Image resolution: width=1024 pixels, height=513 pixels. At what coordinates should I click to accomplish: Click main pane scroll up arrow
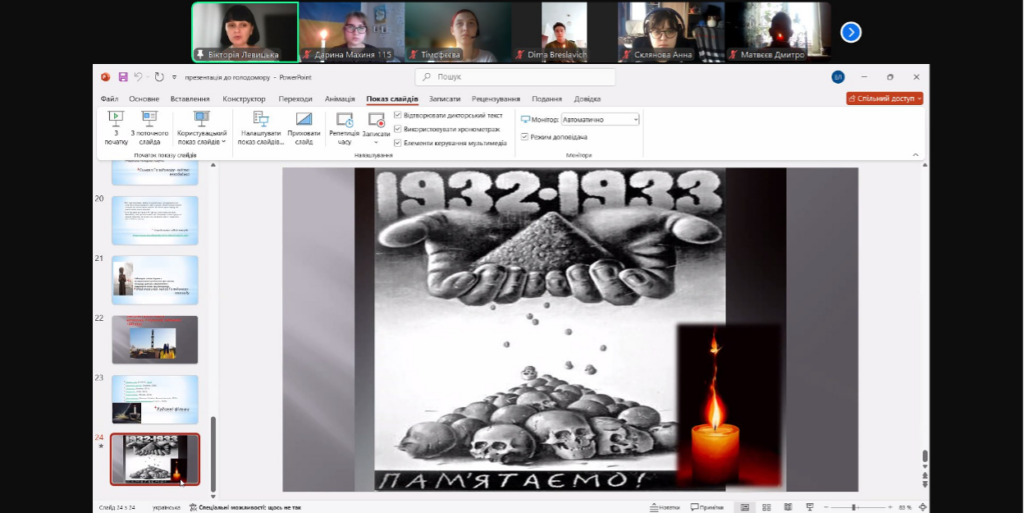(x=925, y=165)
